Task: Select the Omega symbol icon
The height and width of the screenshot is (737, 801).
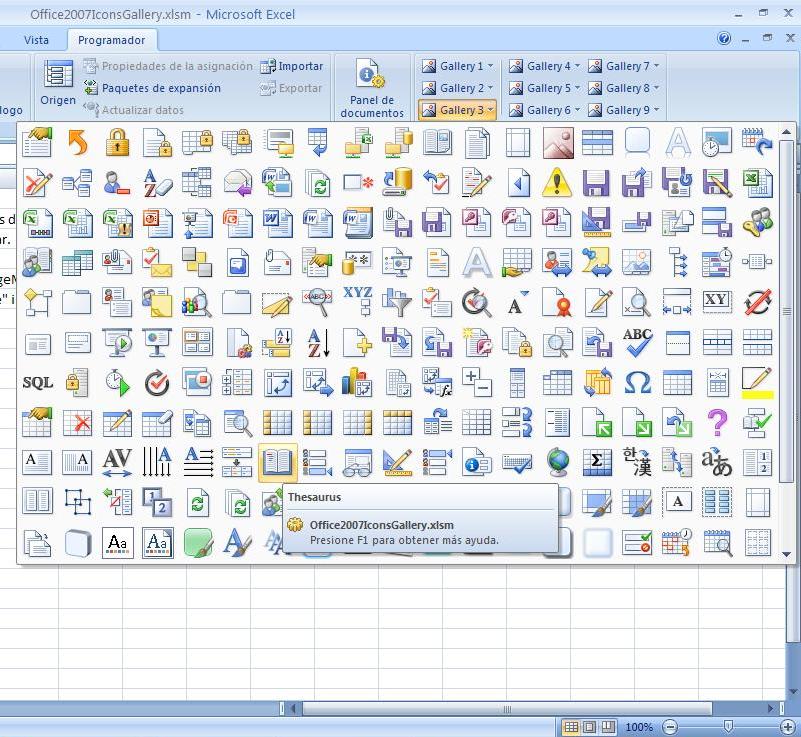Action: tap(637, 382)
